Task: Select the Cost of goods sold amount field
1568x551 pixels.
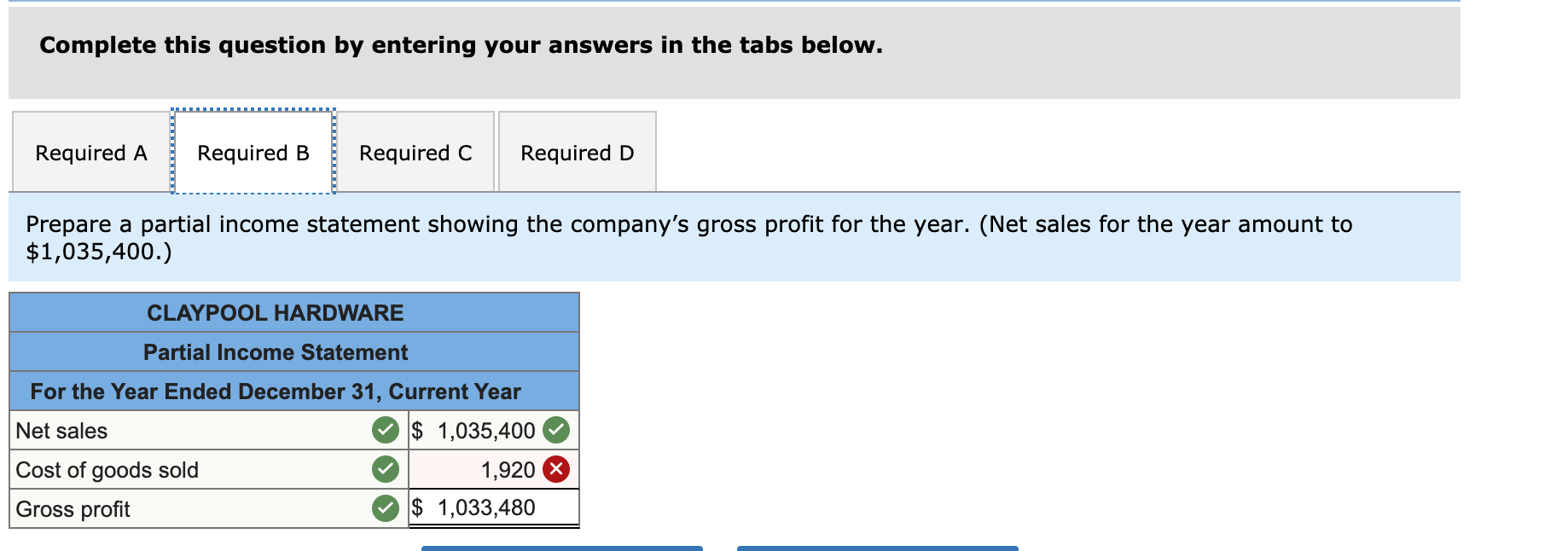Action: [x=486, y=468]
